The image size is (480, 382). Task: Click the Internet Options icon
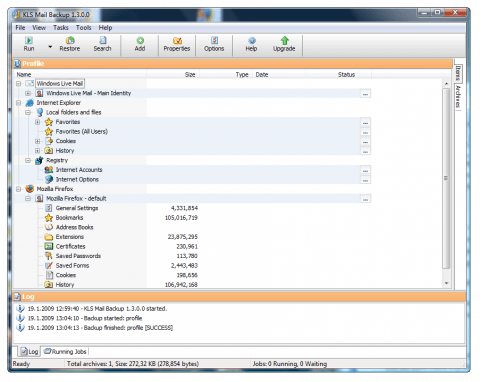[49, 179]
